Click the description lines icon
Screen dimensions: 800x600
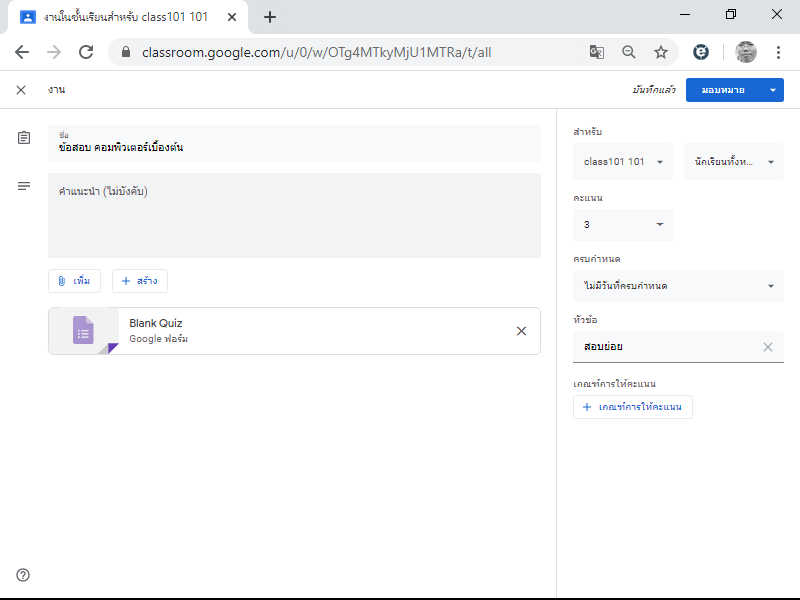24,186
